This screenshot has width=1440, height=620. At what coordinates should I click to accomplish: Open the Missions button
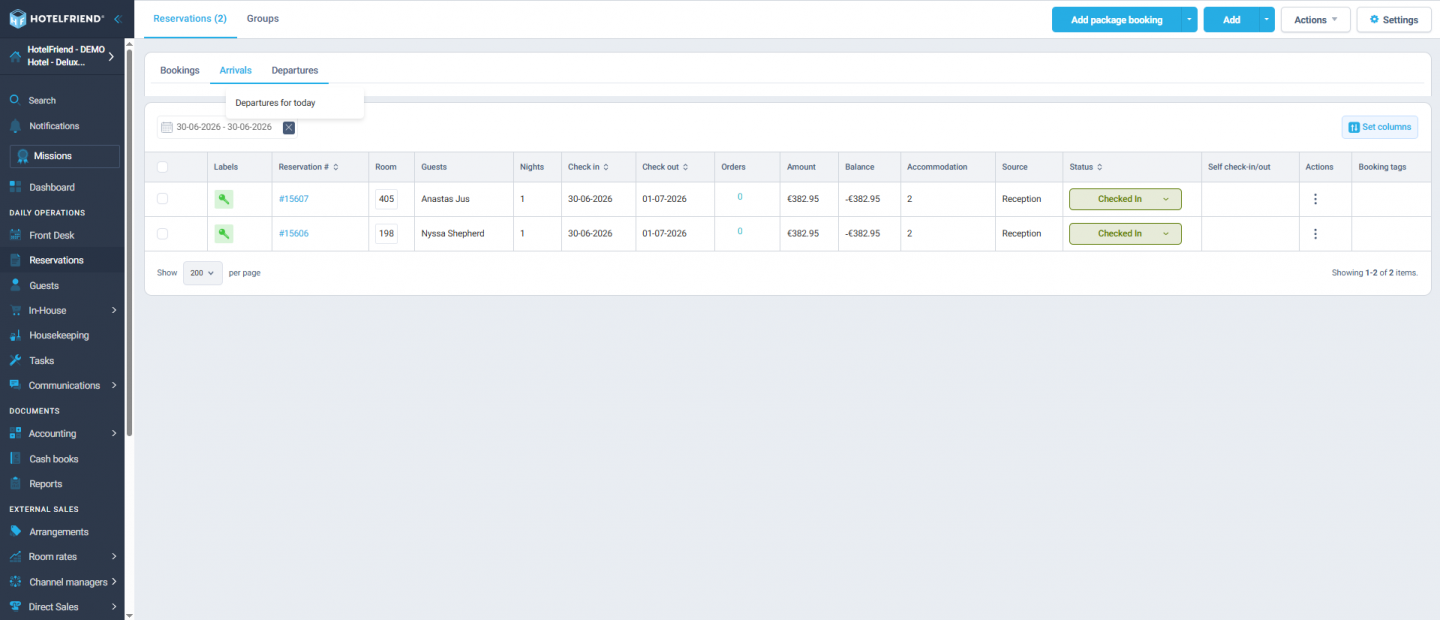pos(64,156)
